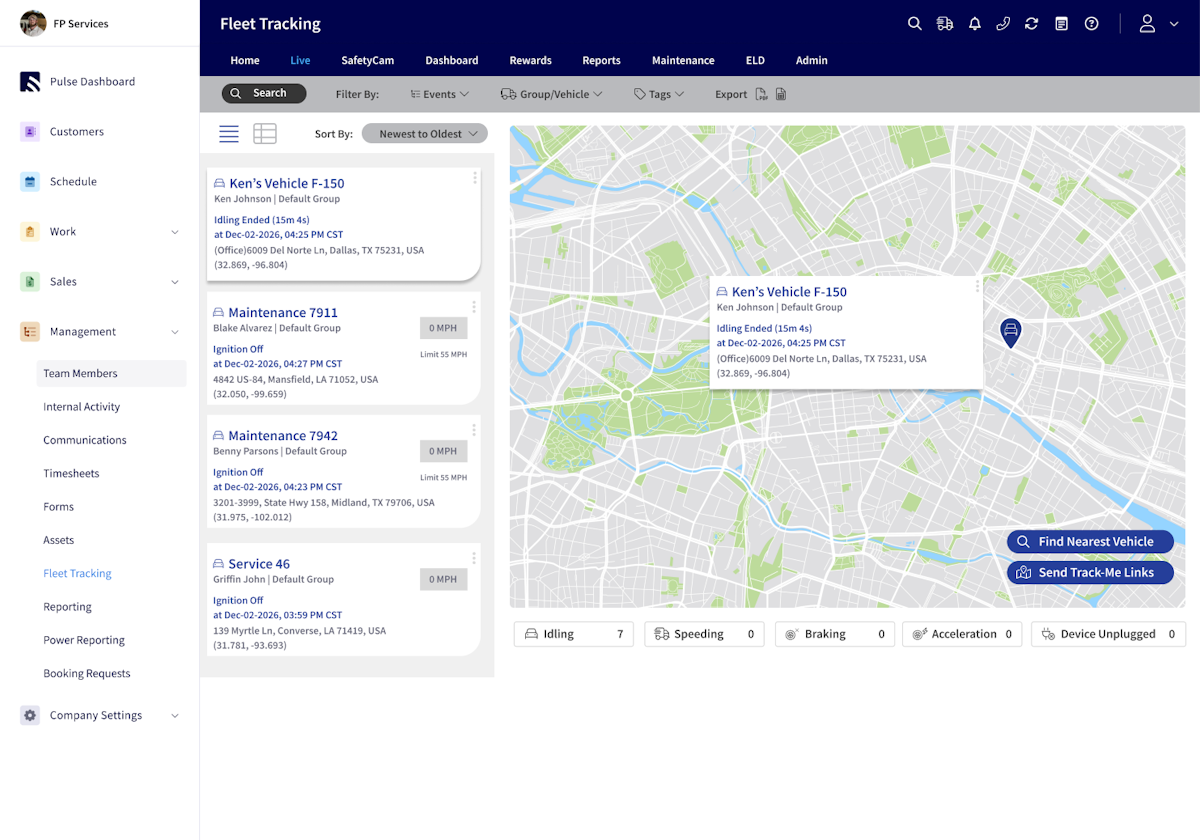Switch to the Maintenance tab
This screenshot has height=840, width=1200.
683,60
